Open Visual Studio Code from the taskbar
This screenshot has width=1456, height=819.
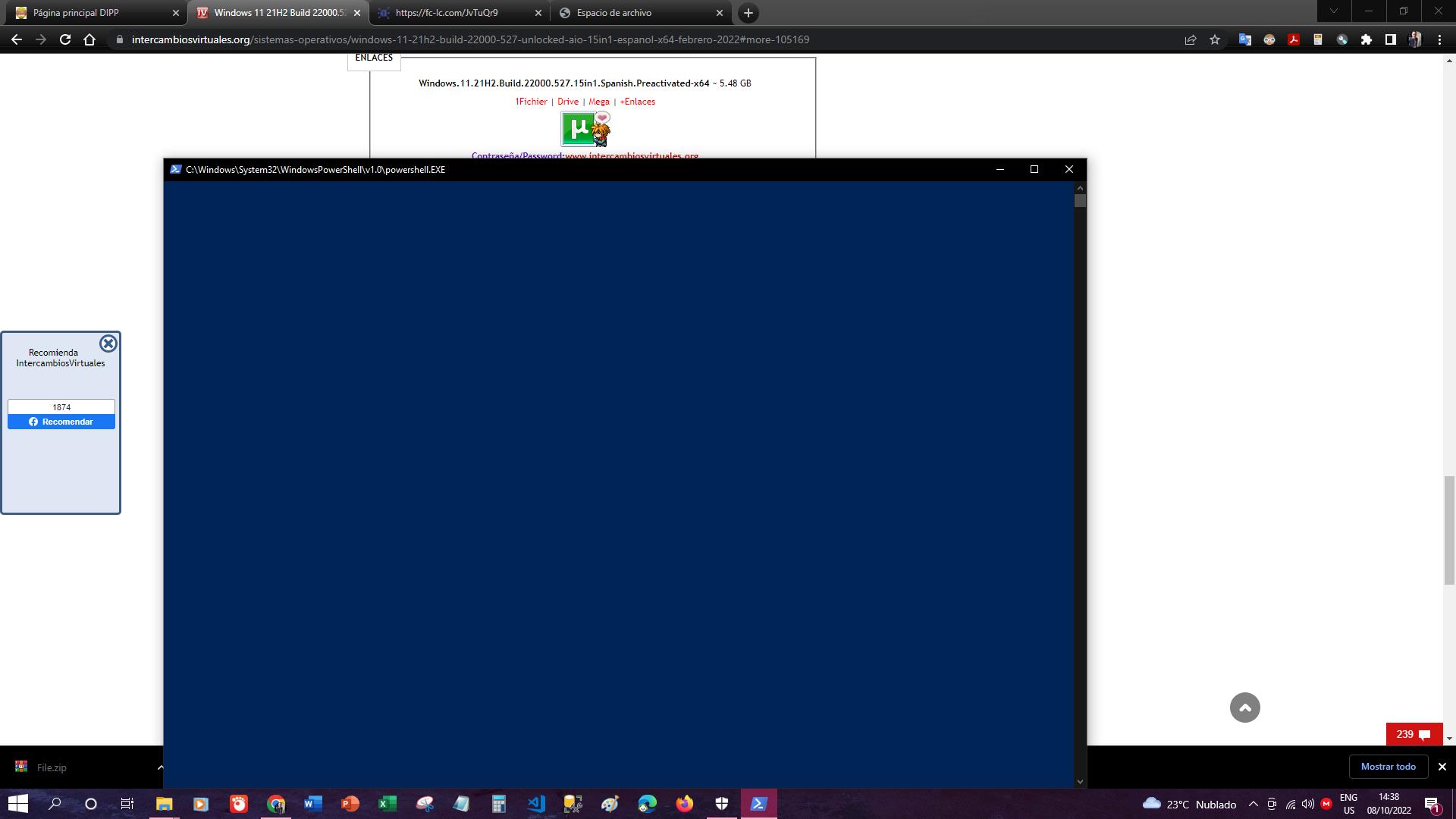click(536, 804)
